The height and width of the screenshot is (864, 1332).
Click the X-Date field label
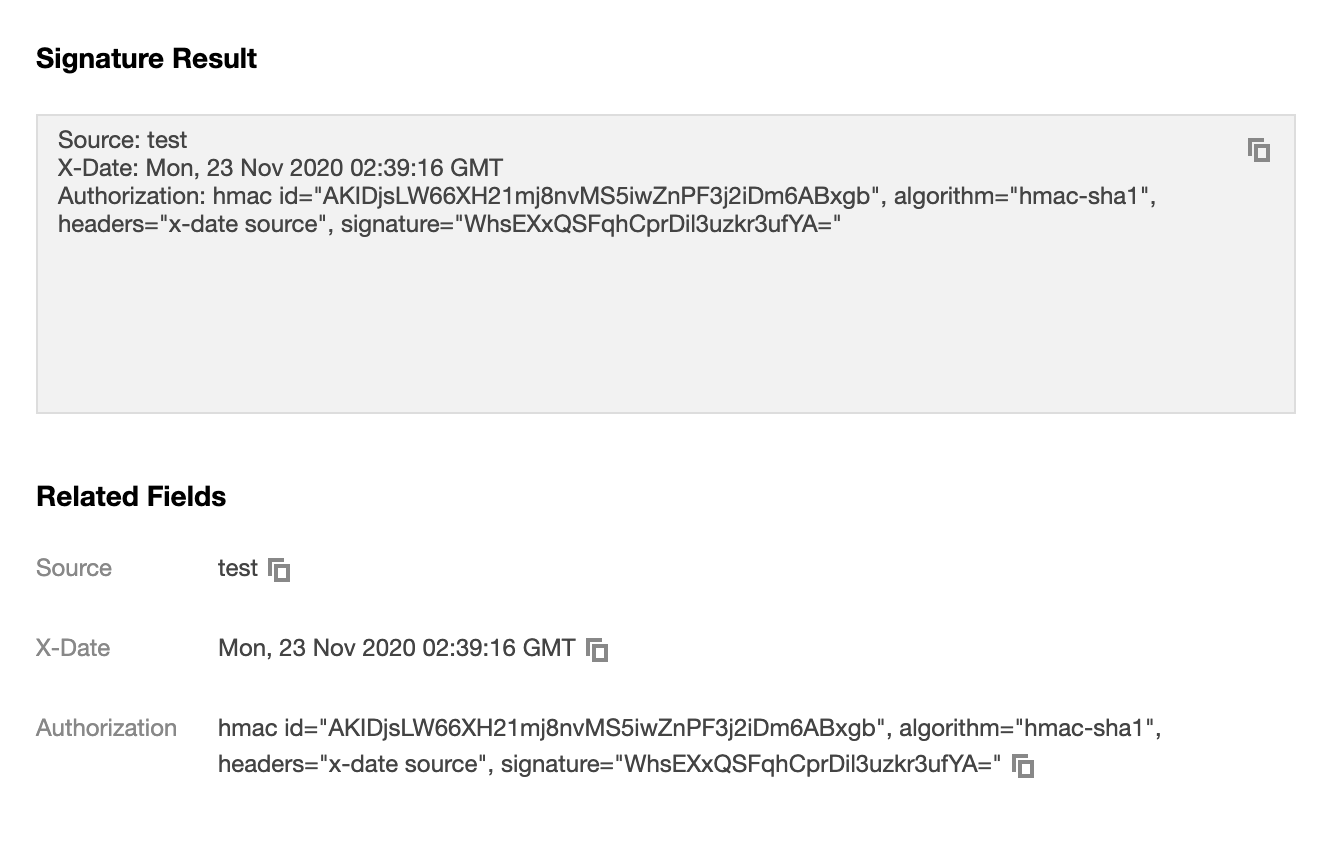click(73, 648)
